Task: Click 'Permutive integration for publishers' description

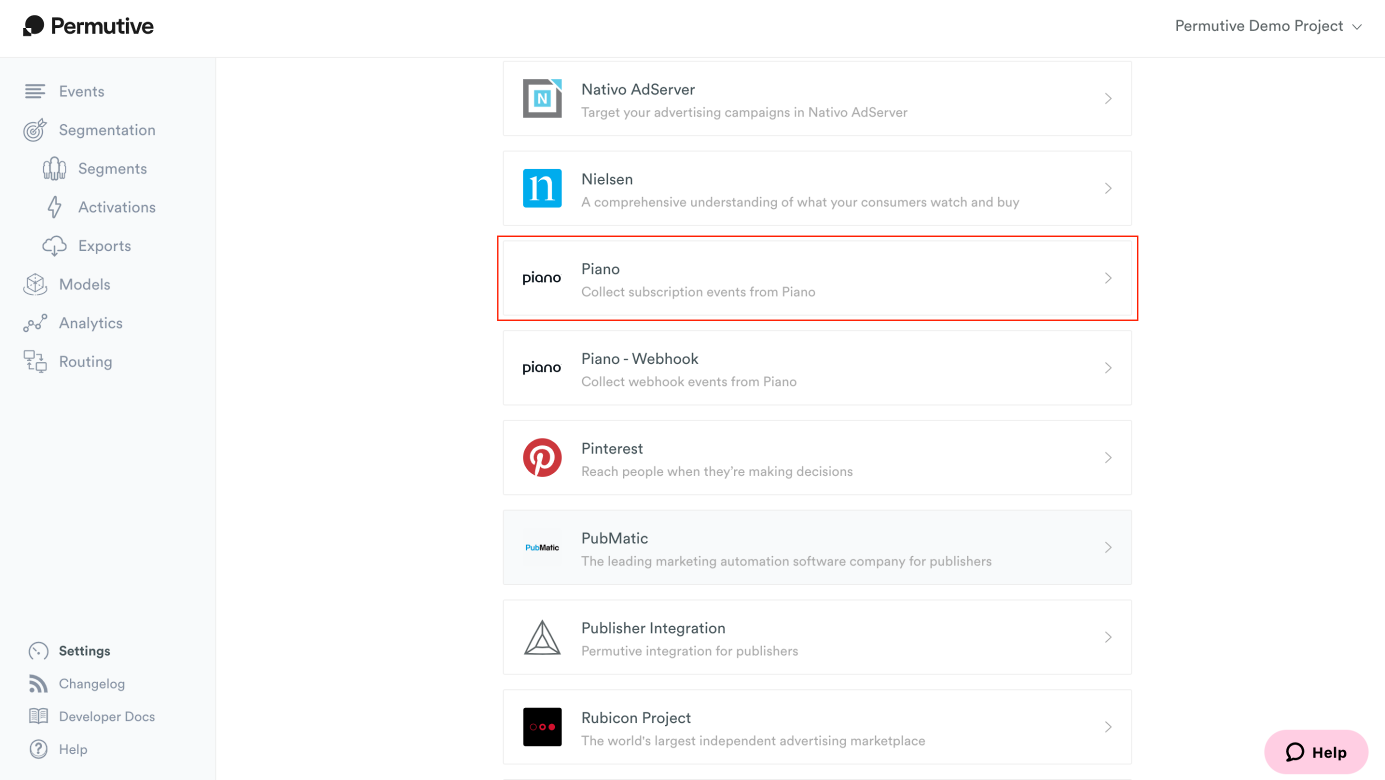Action: [690, 651]
